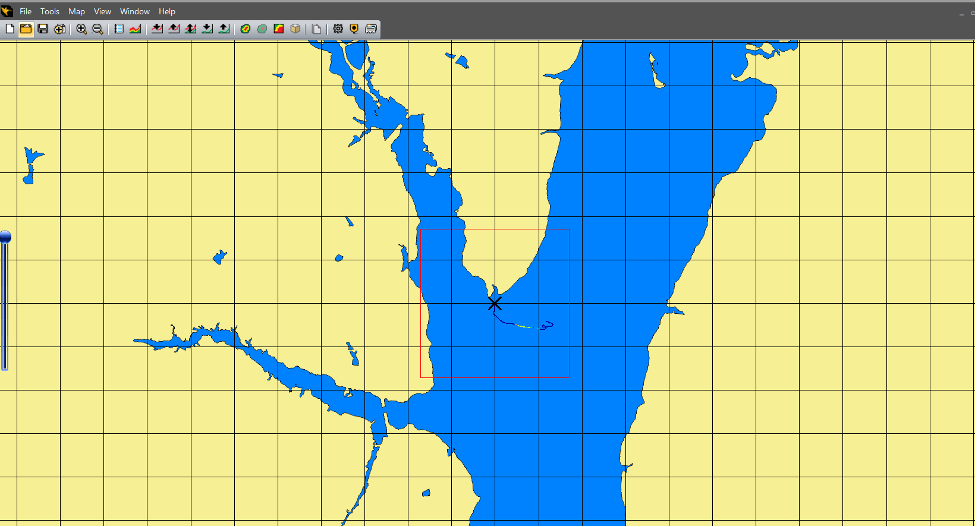The width and height of the screenshot is (977, 527).
Task: Click the up-arrow over red chart icon
Action: pos(174,29)
